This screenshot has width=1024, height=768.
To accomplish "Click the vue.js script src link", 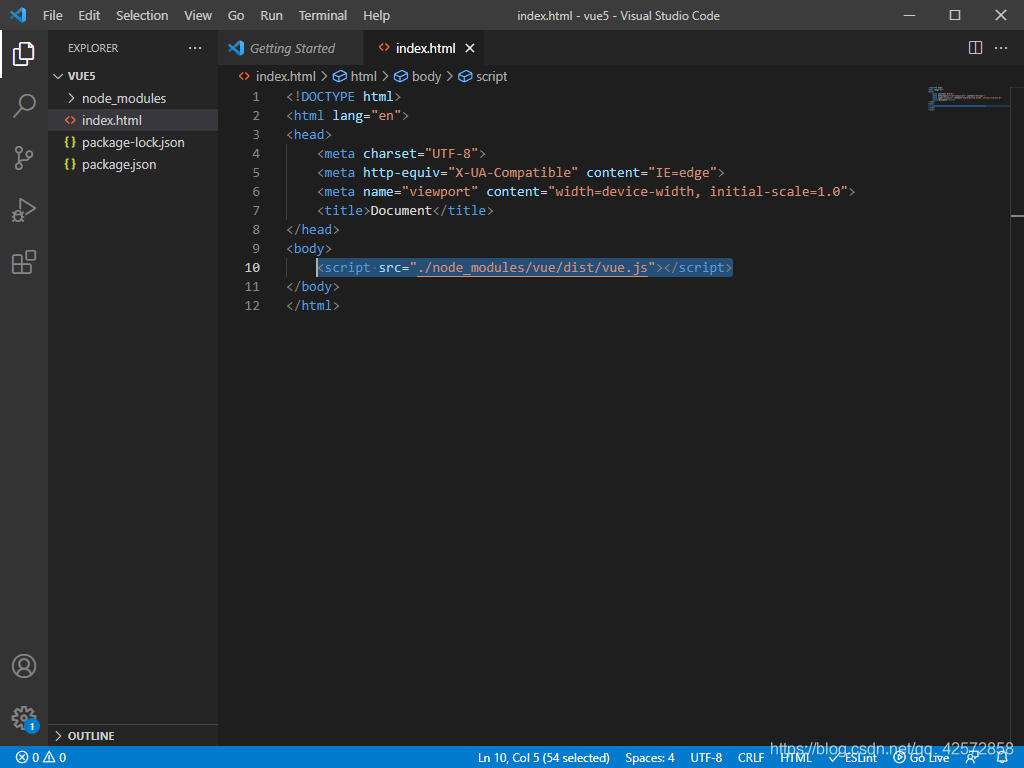I will click(x=532, y=268).
